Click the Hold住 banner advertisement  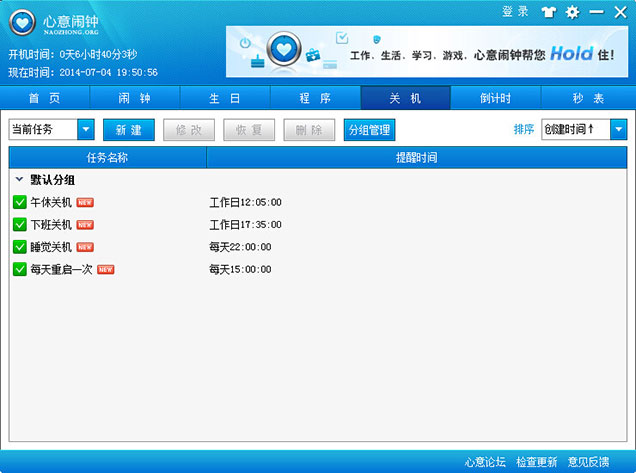pyautogui.click(x=427, y=52)
